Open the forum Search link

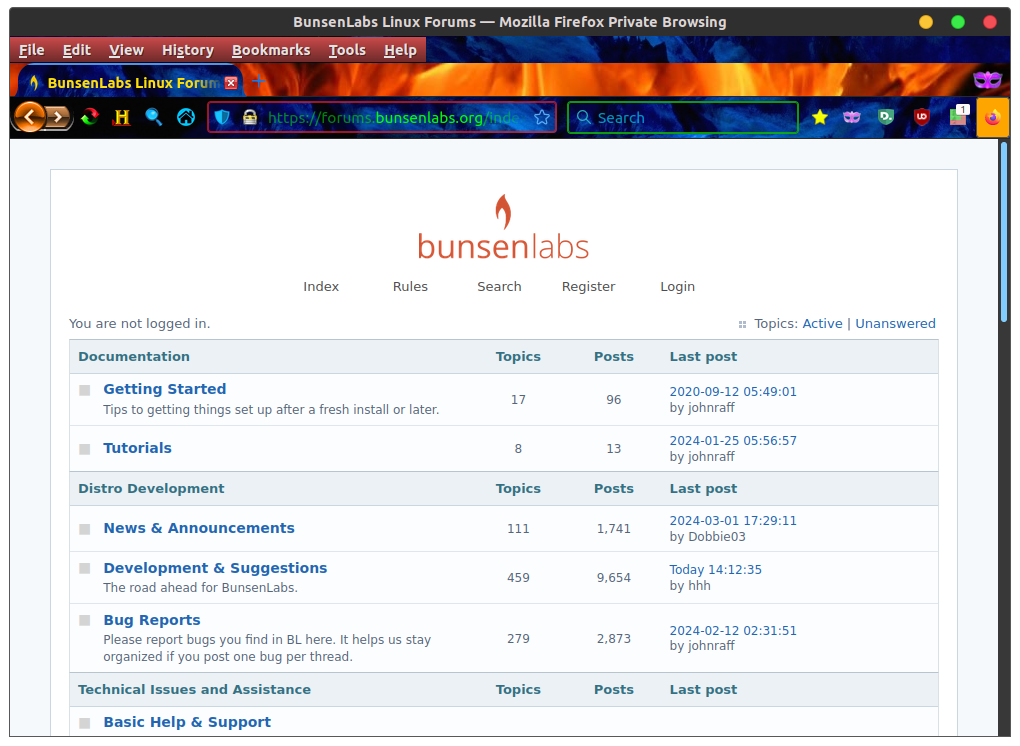500,286
